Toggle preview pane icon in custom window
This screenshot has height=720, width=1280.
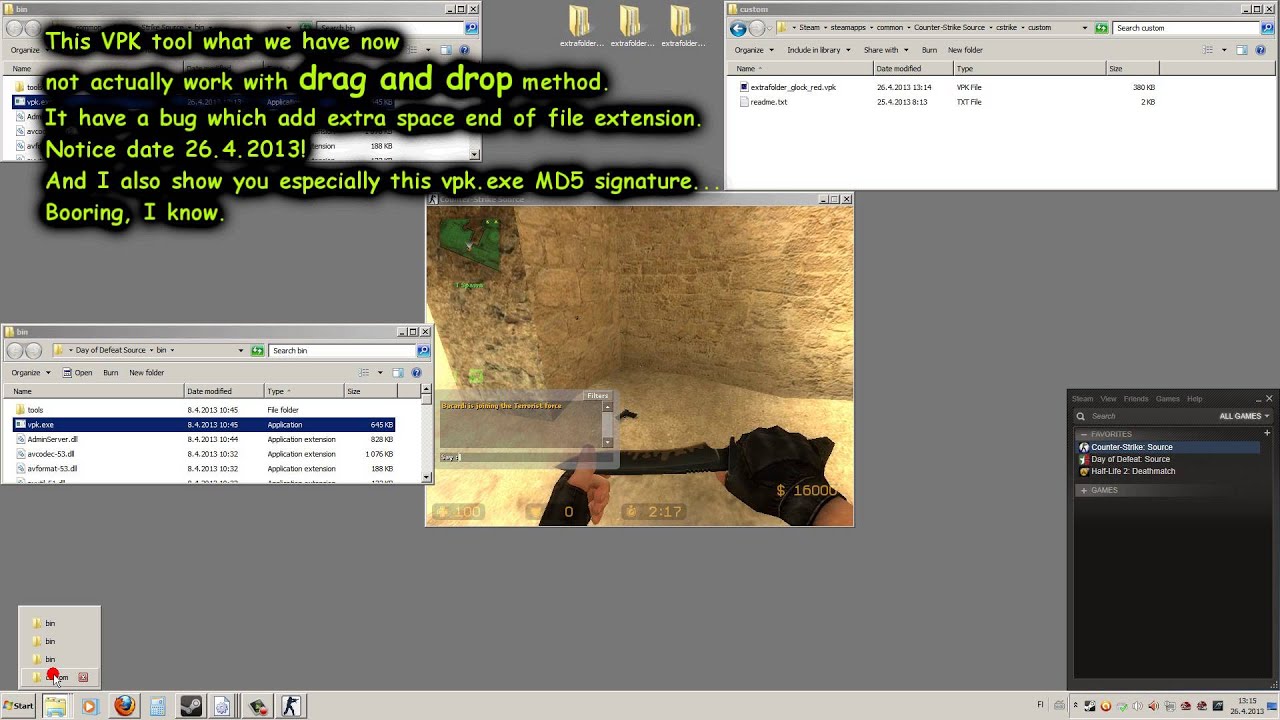coord(1242,50)
